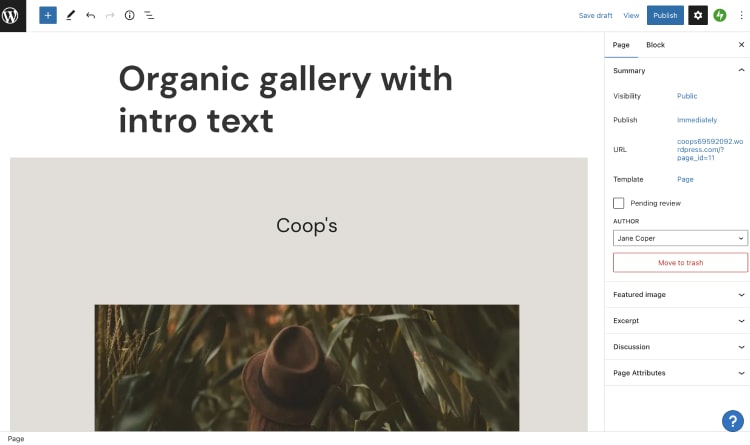Open the List View icon
Screen dimensions: 750x445
coord(149,15)
